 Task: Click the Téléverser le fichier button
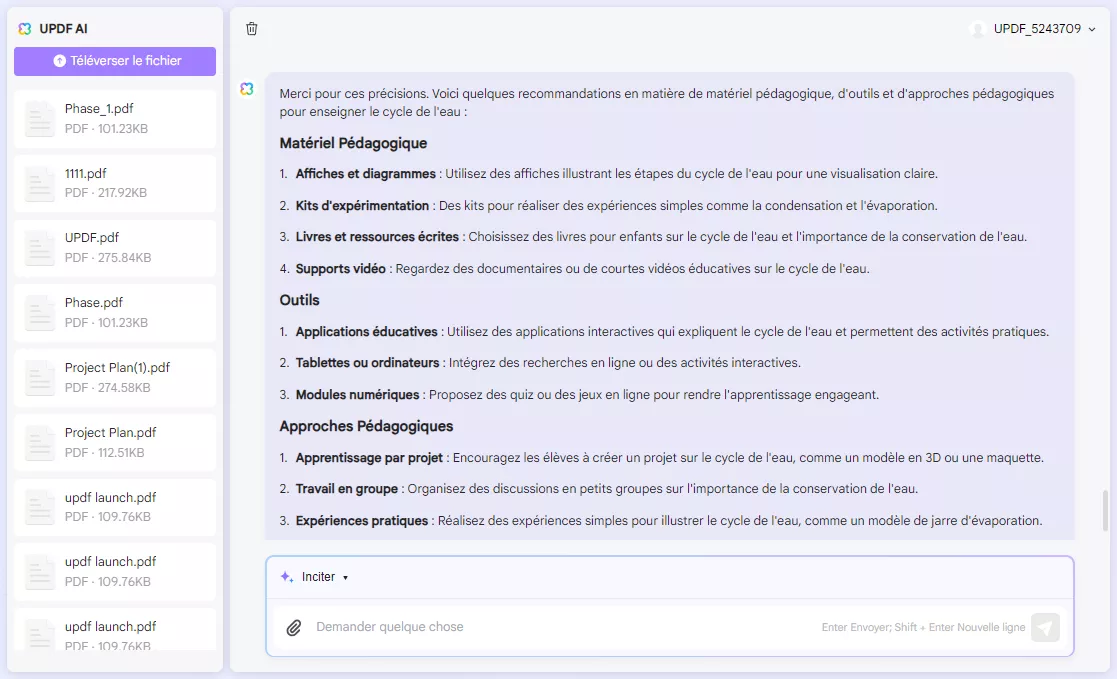click(114, 61)
